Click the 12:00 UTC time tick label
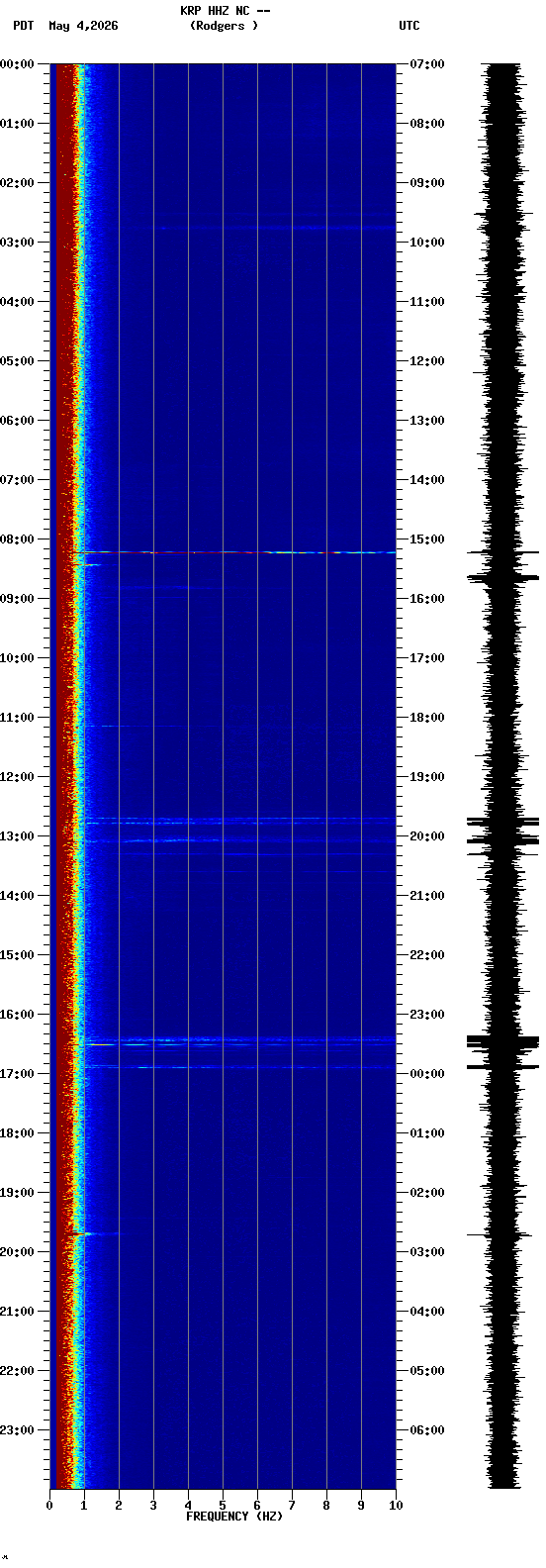The width and height of the screenshot is (546, 1568). 427,361
